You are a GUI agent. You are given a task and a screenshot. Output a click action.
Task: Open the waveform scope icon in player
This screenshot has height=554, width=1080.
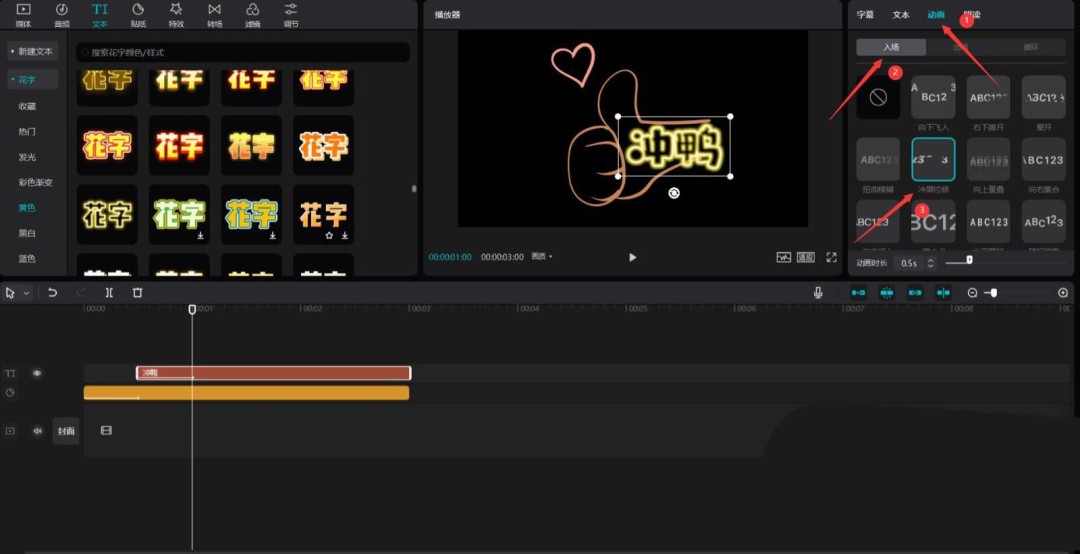pyautogui.click(x=784, y=257)
